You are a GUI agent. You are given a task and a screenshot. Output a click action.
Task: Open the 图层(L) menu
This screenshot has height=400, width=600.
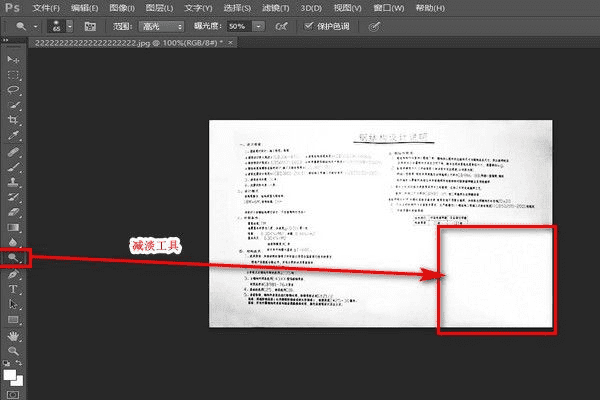click(x=160, y=8)
